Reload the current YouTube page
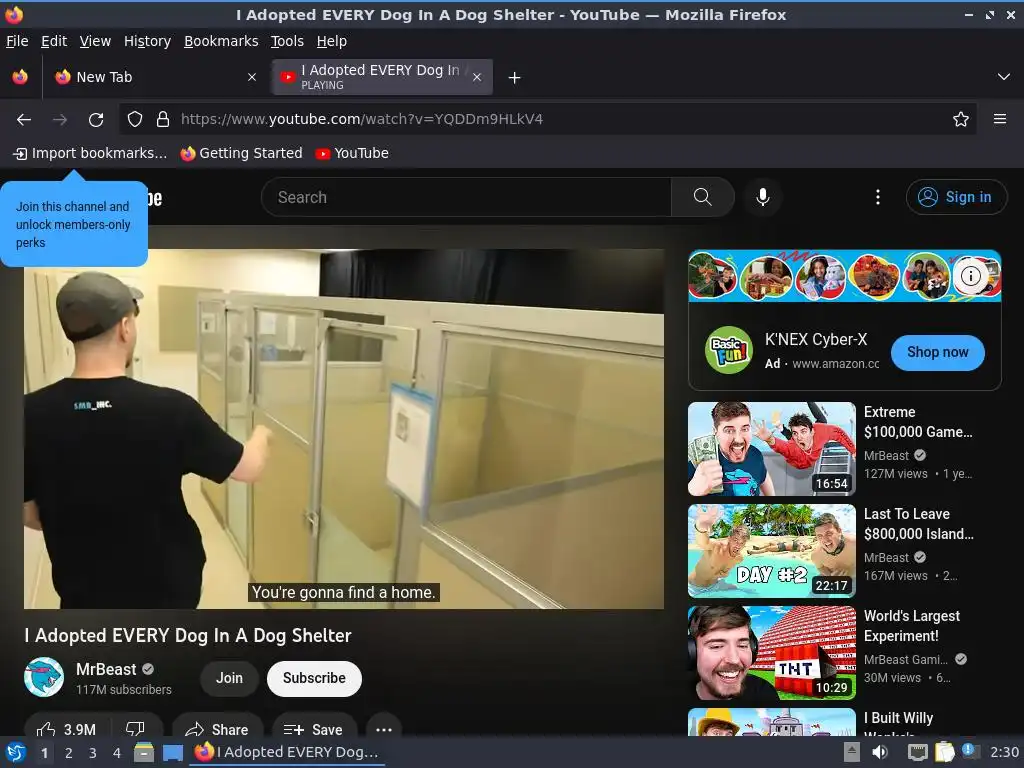The image size is (1024, 768). (96, 120)
